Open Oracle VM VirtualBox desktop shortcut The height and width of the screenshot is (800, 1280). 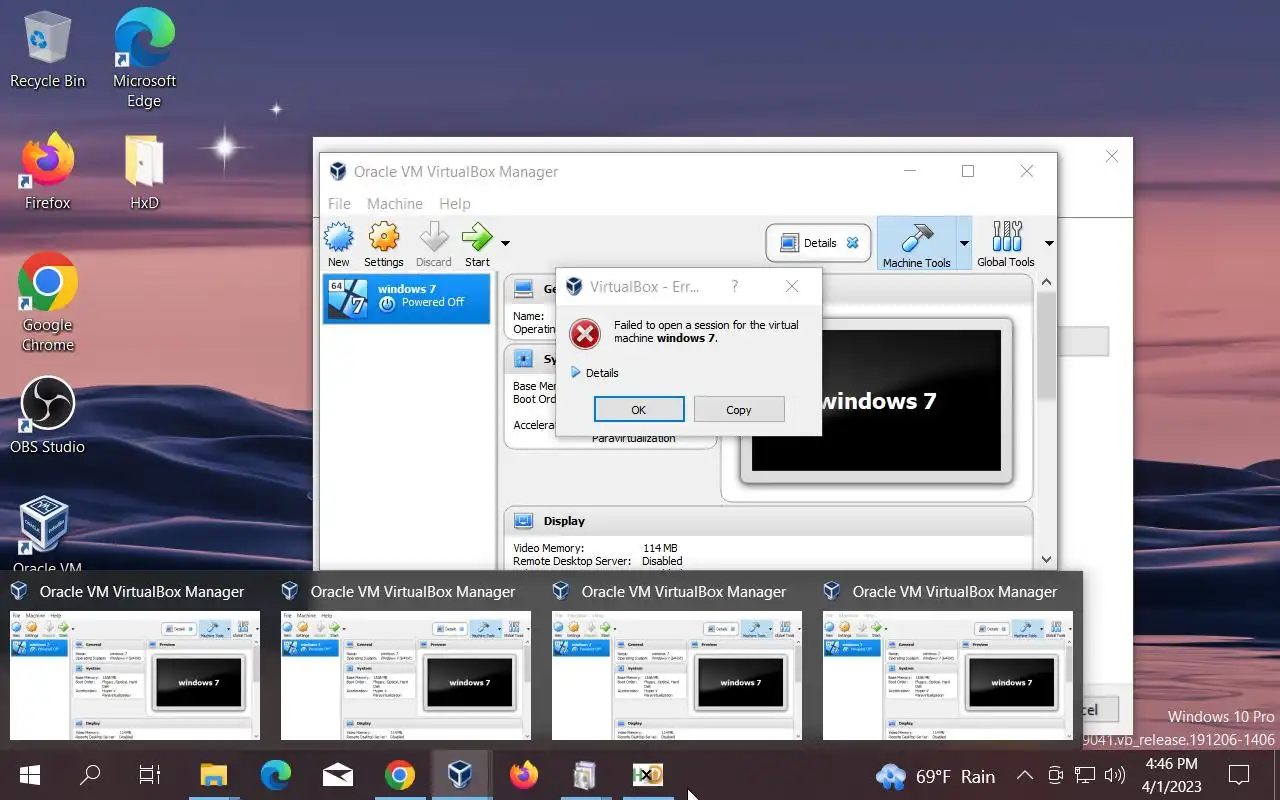47,535
